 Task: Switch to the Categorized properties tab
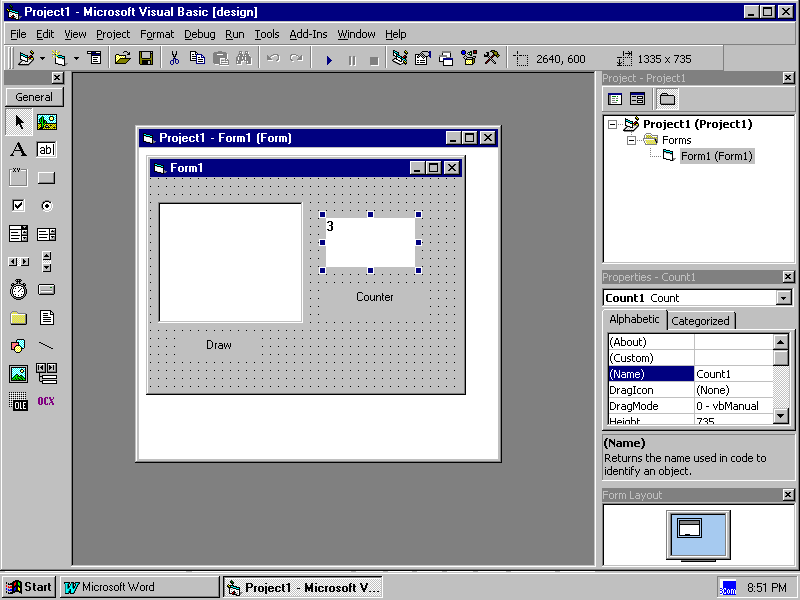(701, 321)
